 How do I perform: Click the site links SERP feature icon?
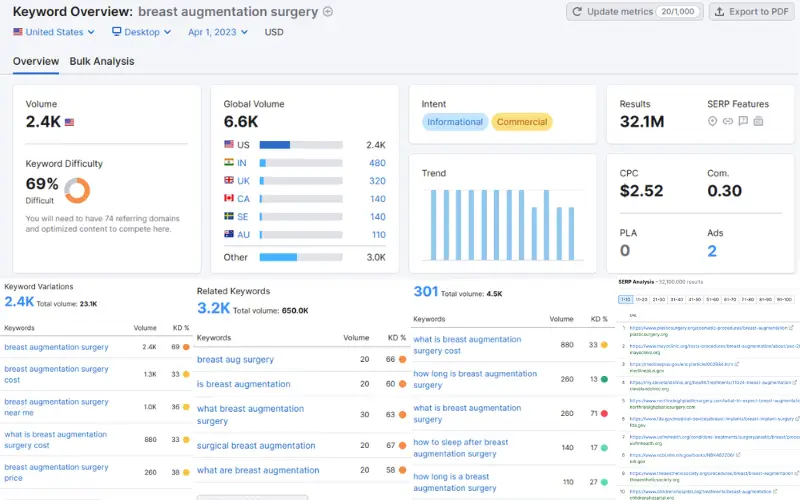coord(728,121)
